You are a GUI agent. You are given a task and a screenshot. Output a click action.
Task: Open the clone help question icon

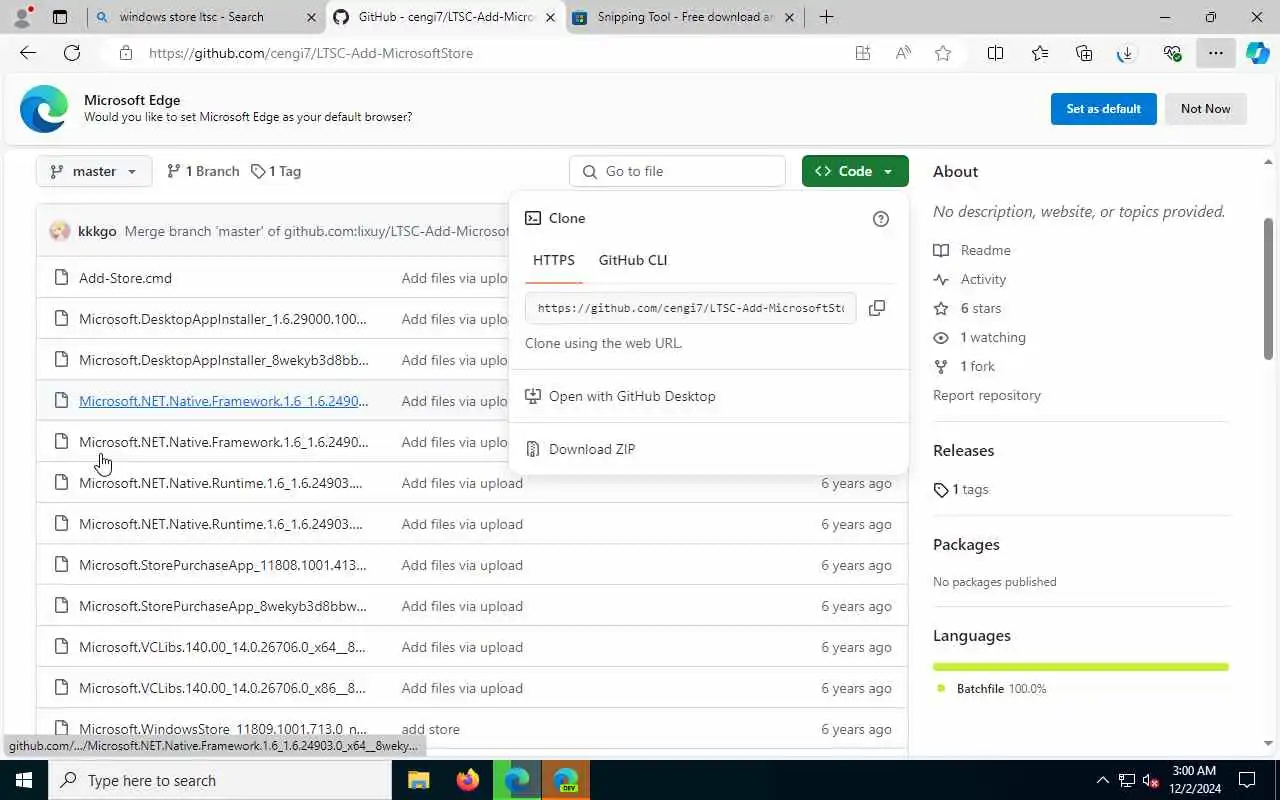pos(881,219)
